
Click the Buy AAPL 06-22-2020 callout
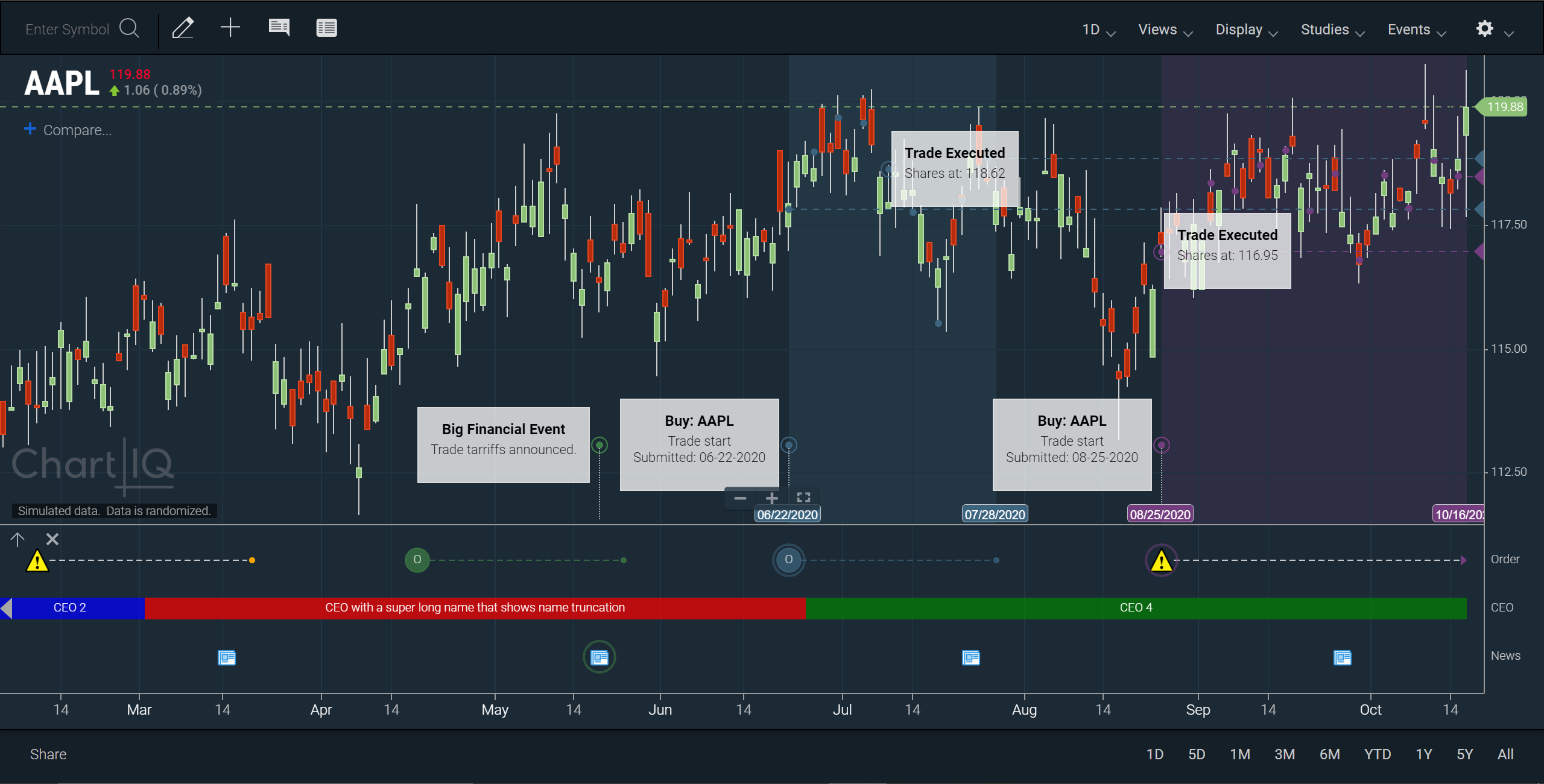click(x=700, y=444)
